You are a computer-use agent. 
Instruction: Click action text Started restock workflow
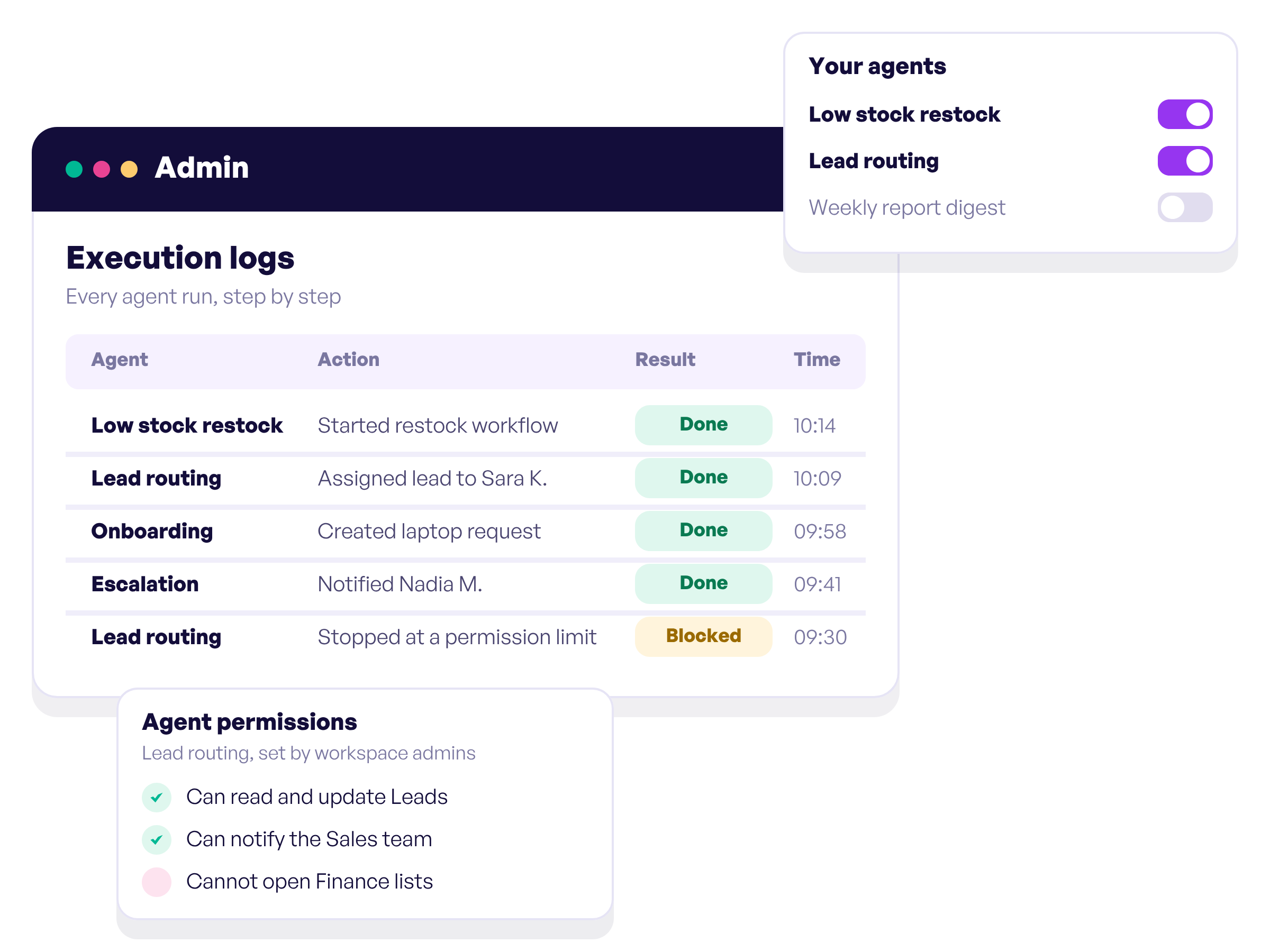click(438, 425)
